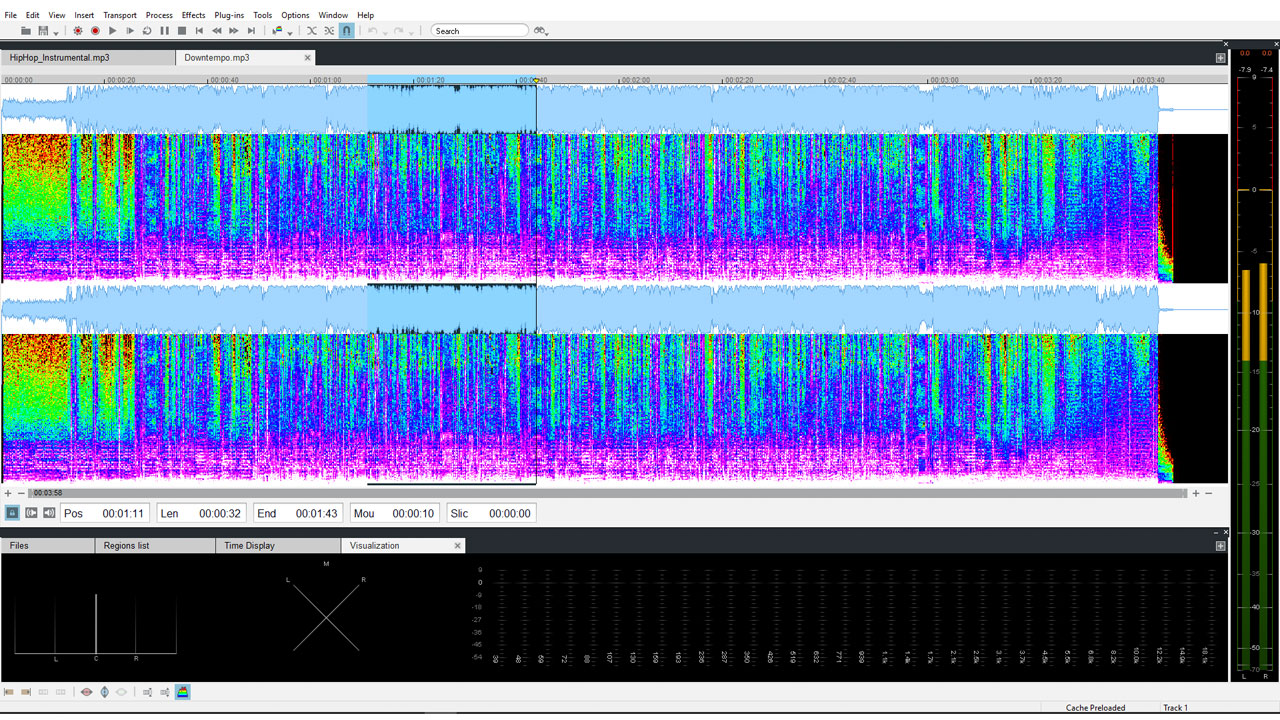
Task: Open the Save button dropdown arrow
Action: (x=55, y=32)
